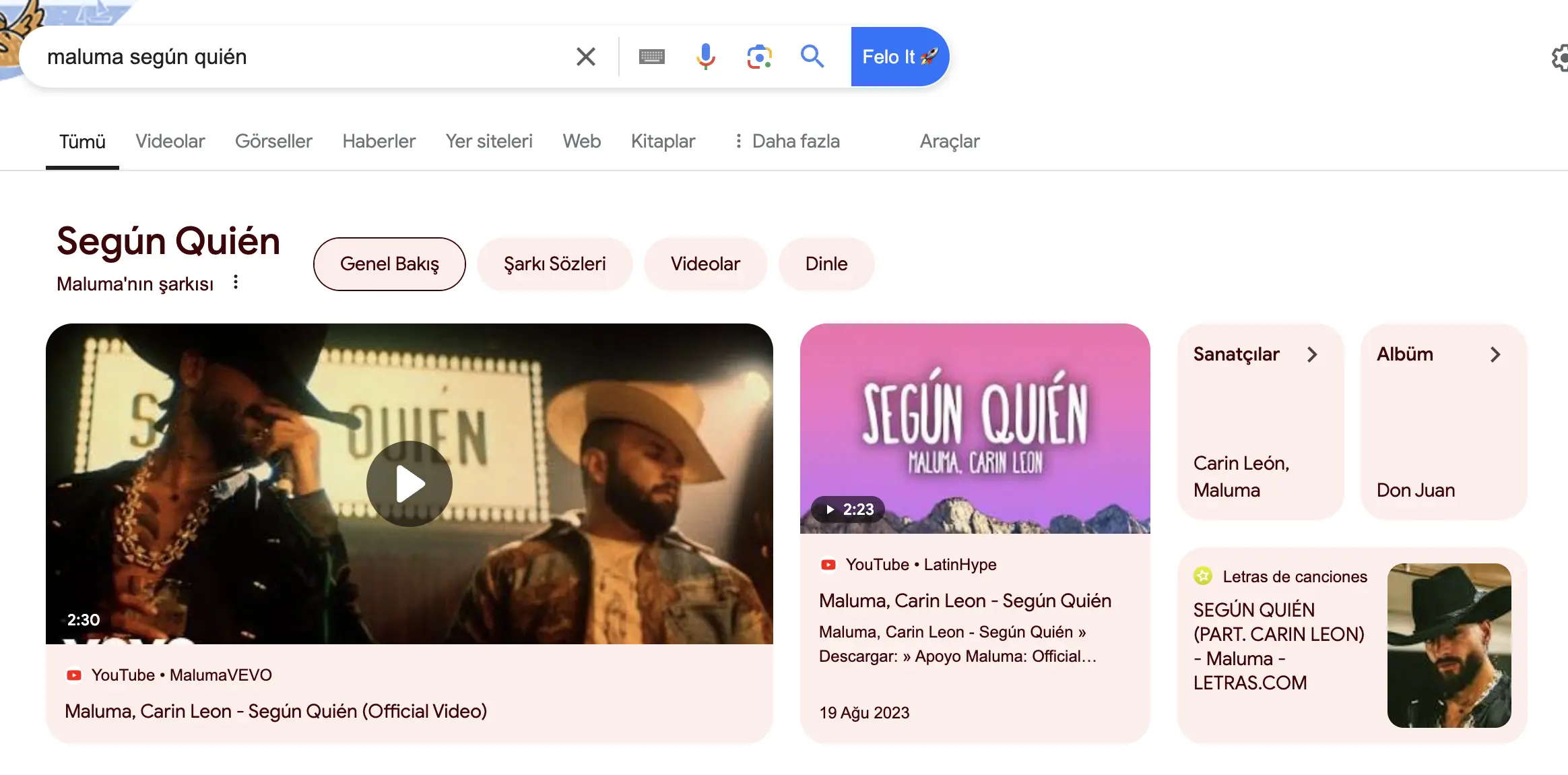Click inside the search query field
This screenshot has width=1568, height=775.
303,57
